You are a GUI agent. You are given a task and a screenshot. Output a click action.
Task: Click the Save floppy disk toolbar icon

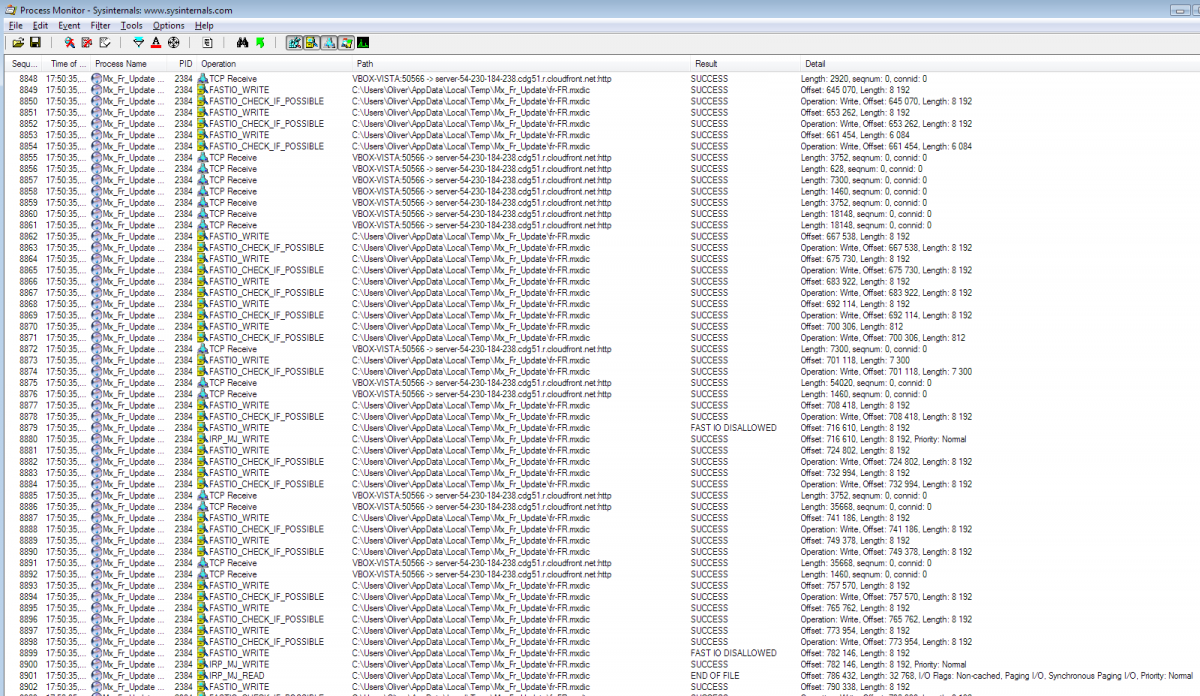coord(35,43)
